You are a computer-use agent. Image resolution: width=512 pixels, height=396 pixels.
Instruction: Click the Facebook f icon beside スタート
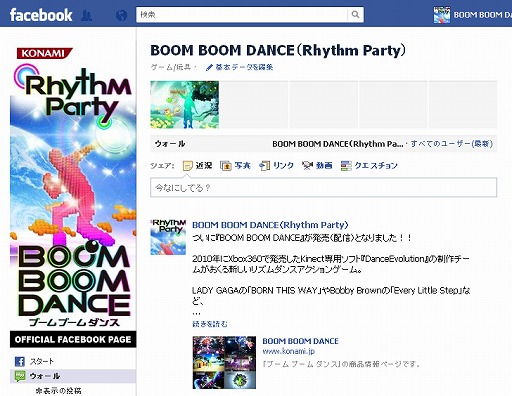tap(20, 361)
